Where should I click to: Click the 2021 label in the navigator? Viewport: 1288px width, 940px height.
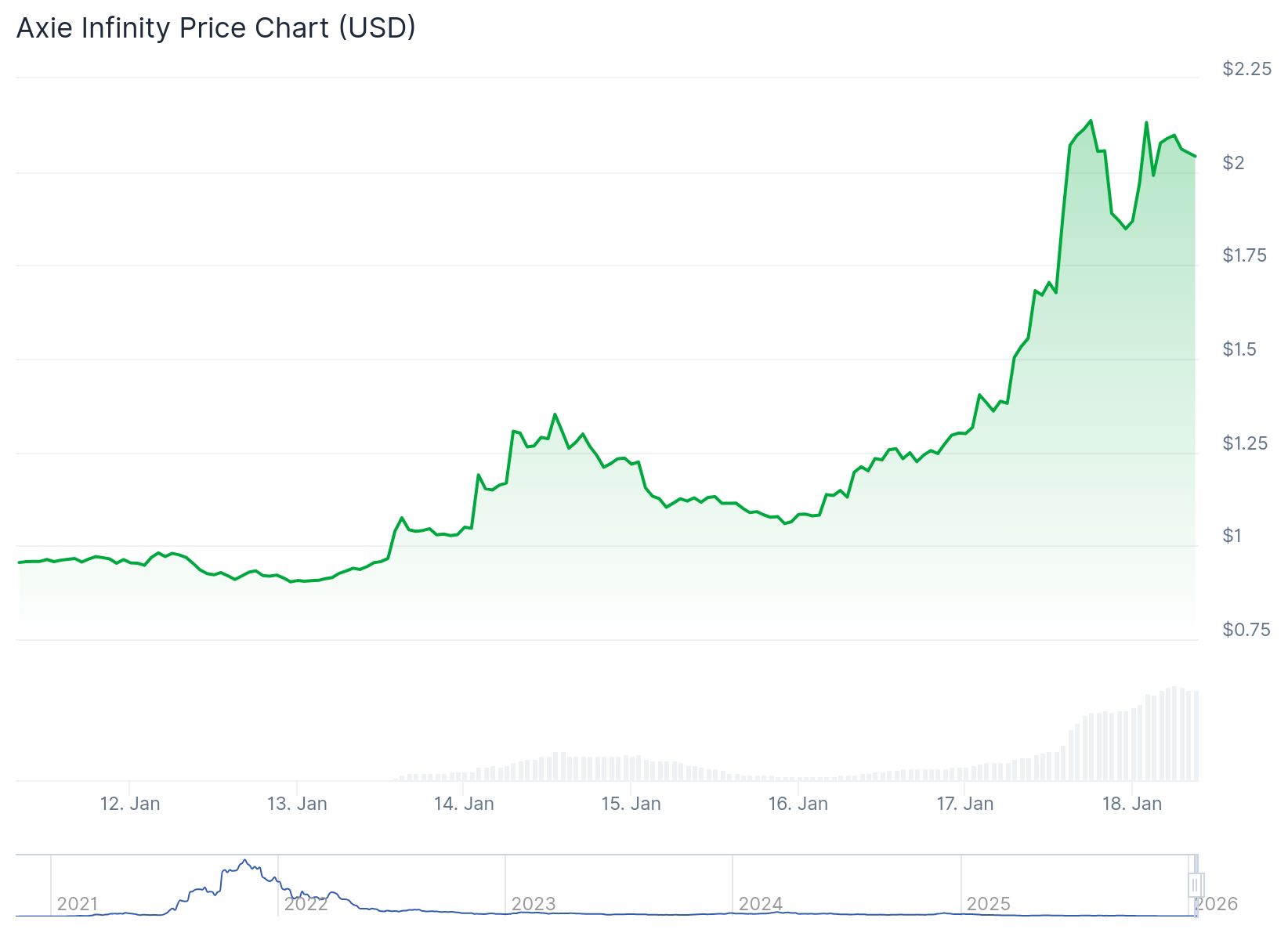[78, 904]
